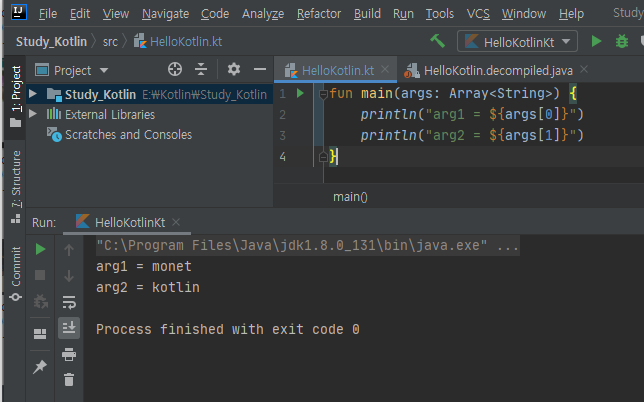Build the project with the hammer icon

click(x=437, y=41)
